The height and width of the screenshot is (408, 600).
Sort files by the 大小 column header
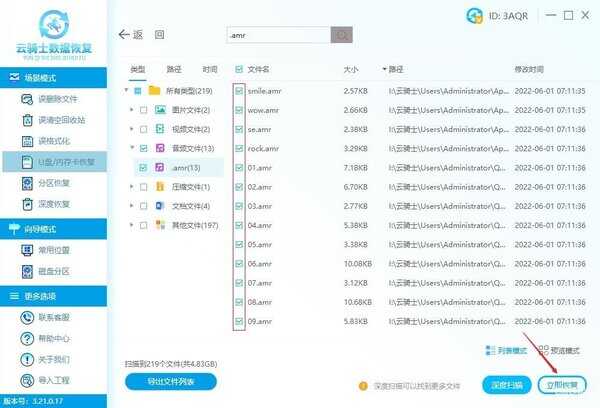[x=351, y=69]
